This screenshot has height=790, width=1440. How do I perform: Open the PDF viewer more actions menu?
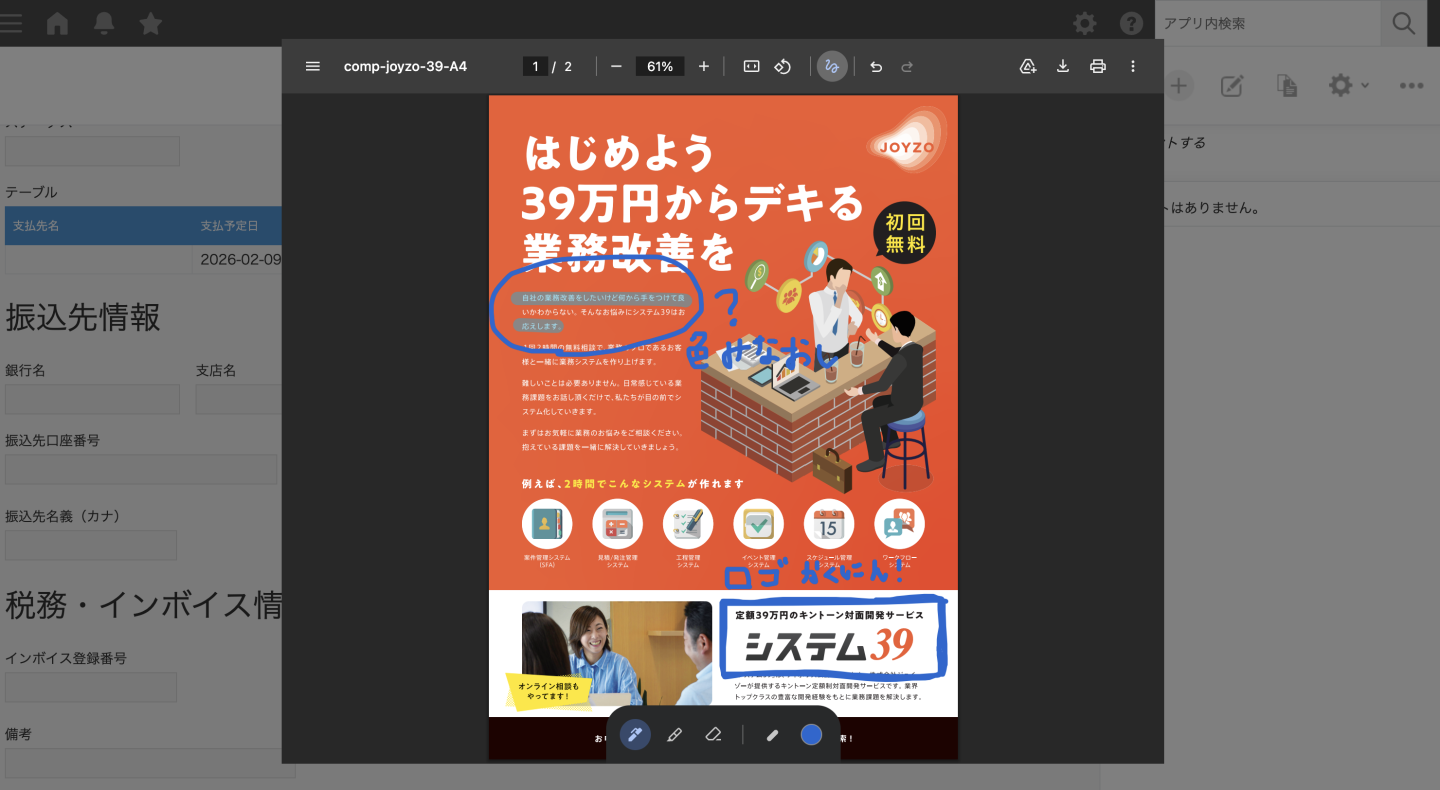pos(1133,66)
